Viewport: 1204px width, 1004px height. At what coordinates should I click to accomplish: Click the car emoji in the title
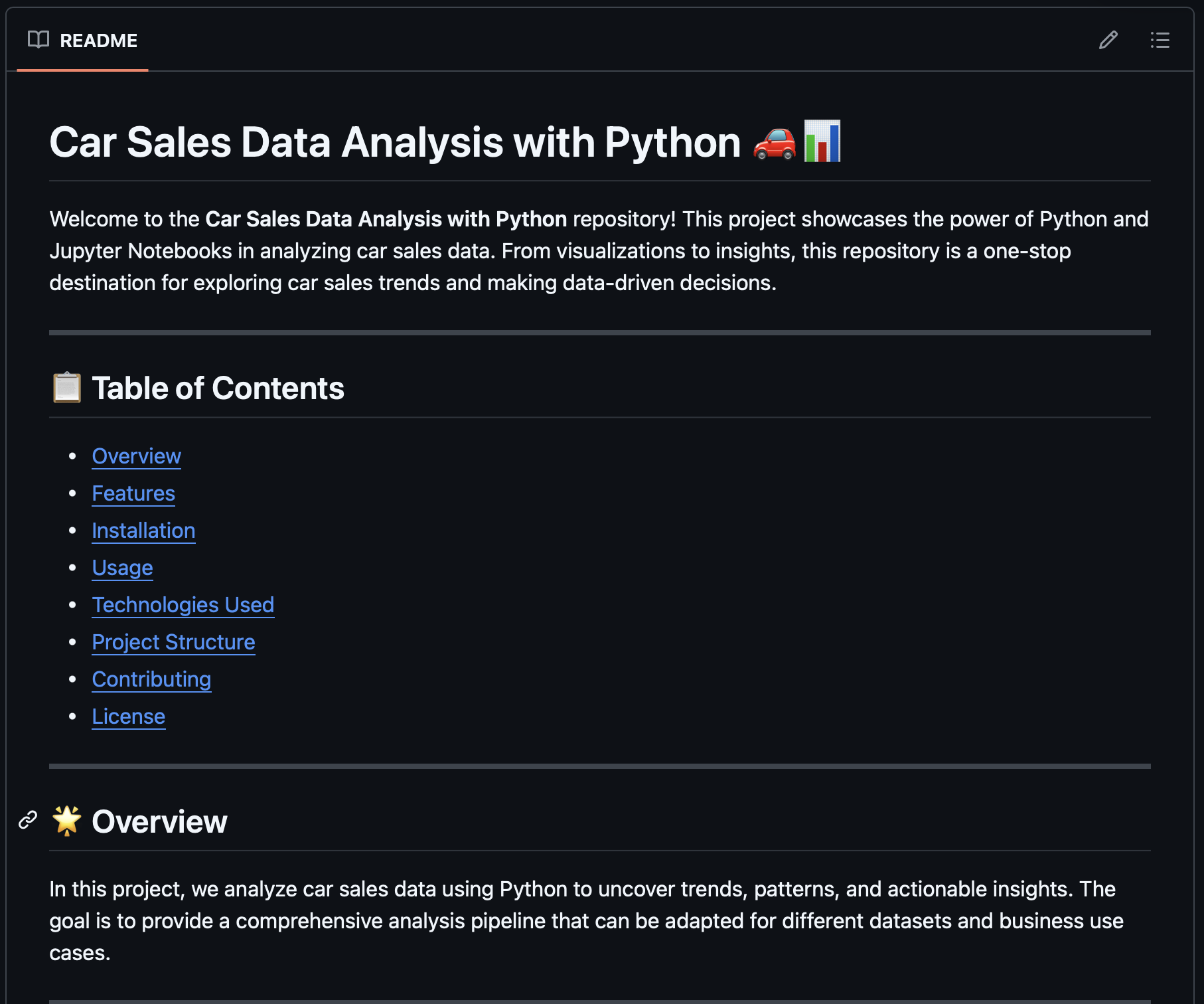(x=774, y=141)
